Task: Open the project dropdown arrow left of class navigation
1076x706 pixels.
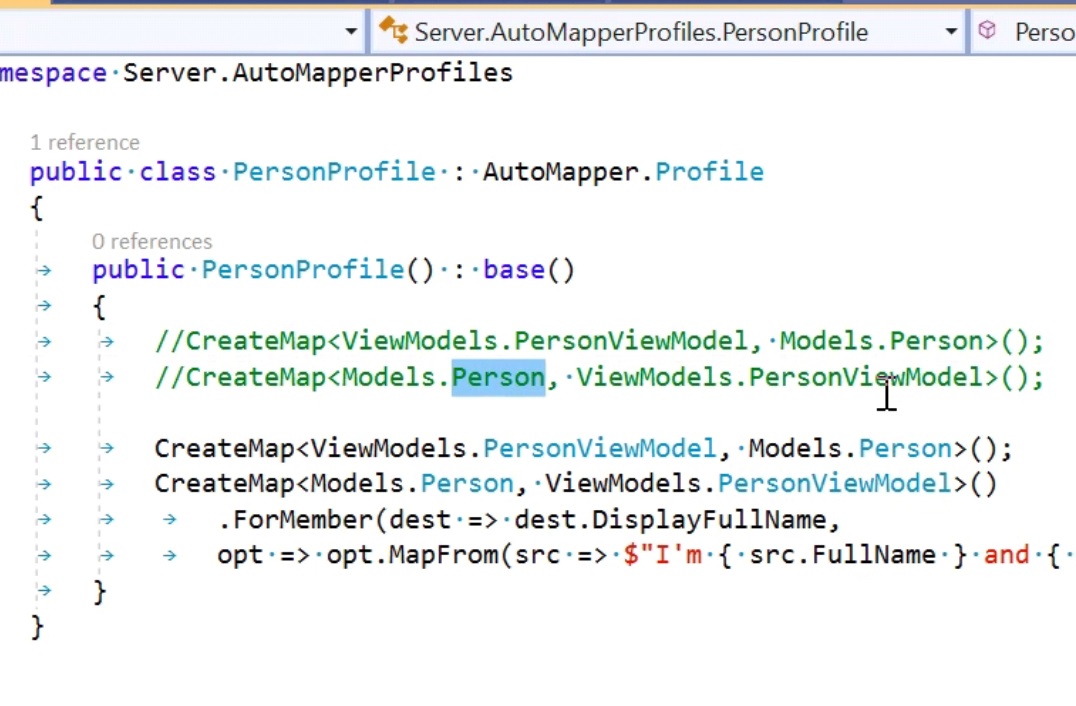Action: click(x=351, y=32)
